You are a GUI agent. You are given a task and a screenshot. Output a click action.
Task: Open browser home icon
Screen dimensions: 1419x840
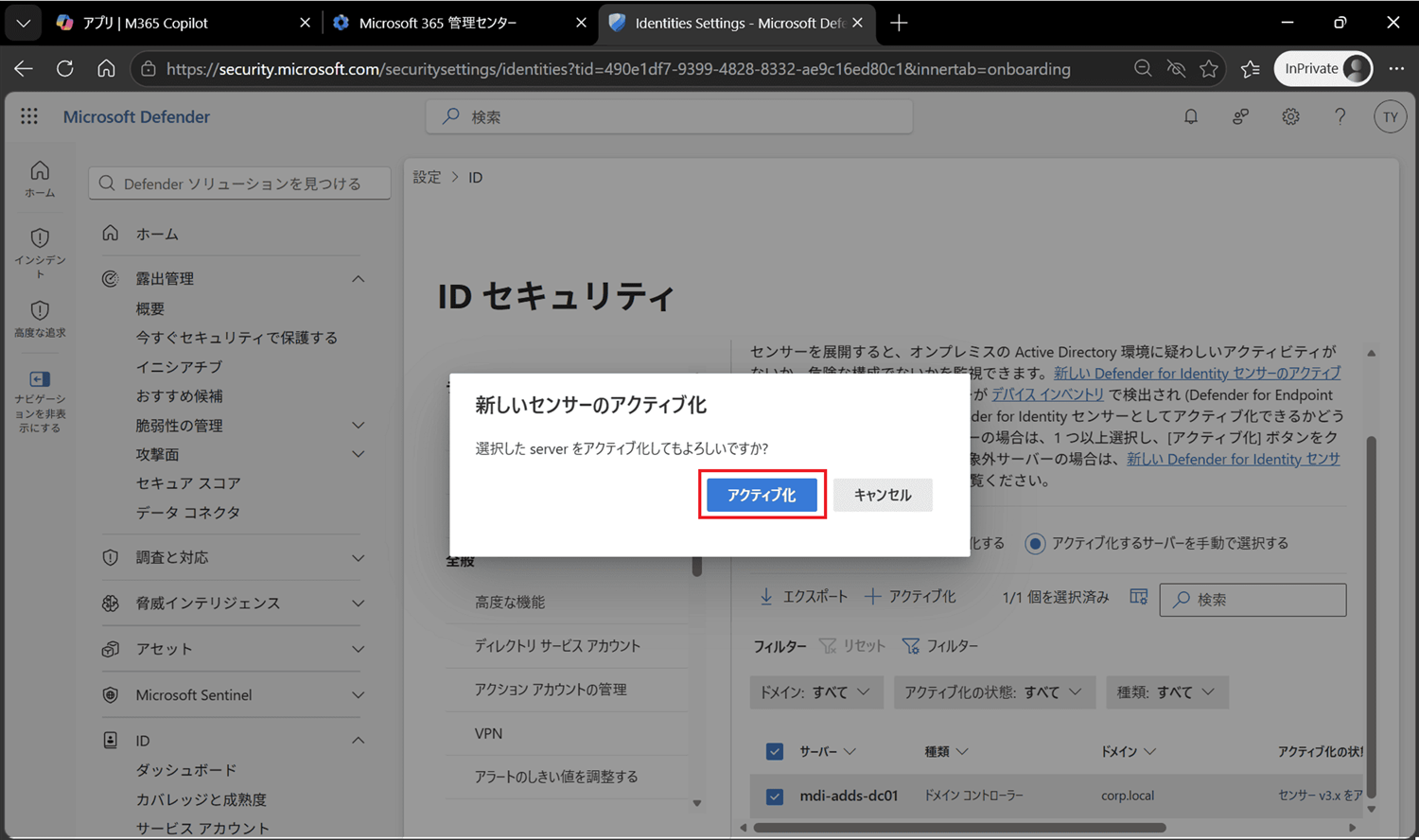(106, 68)
